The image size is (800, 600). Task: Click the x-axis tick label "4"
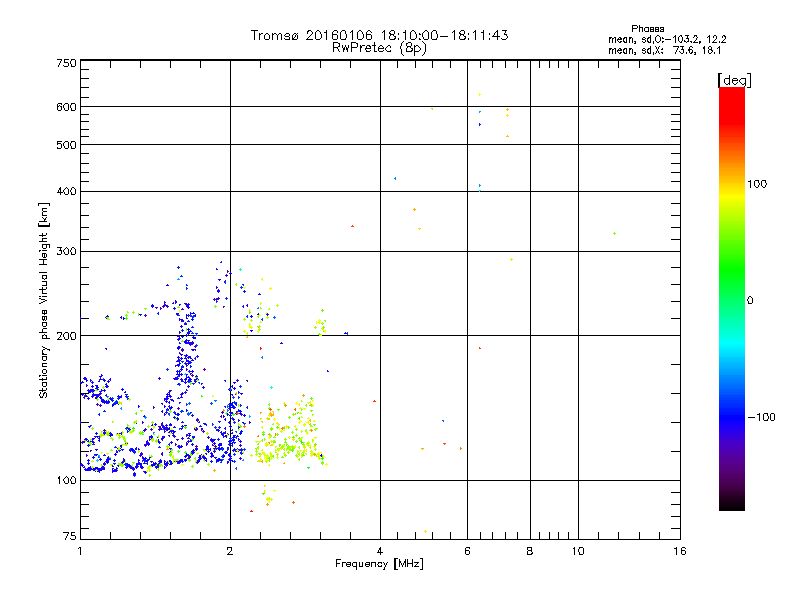point(380,551)
